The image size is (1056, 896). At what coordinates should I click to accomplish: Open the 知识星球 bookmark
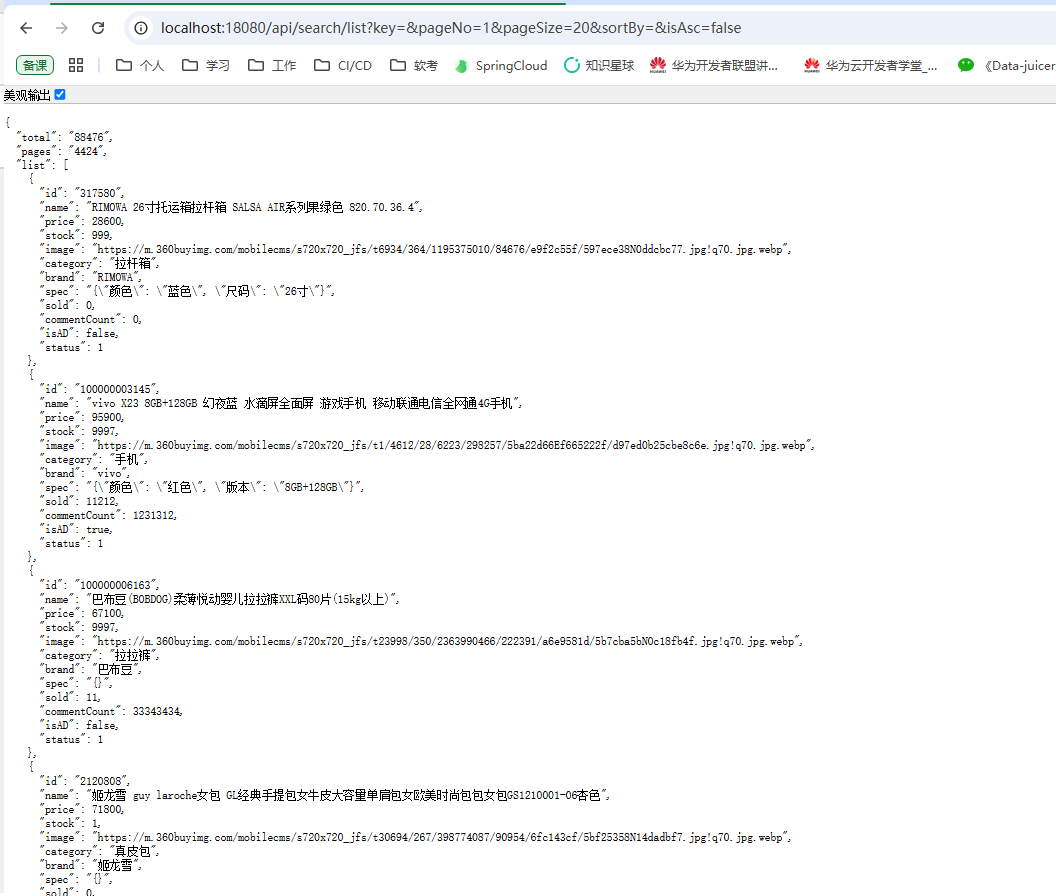click(599, 65)
